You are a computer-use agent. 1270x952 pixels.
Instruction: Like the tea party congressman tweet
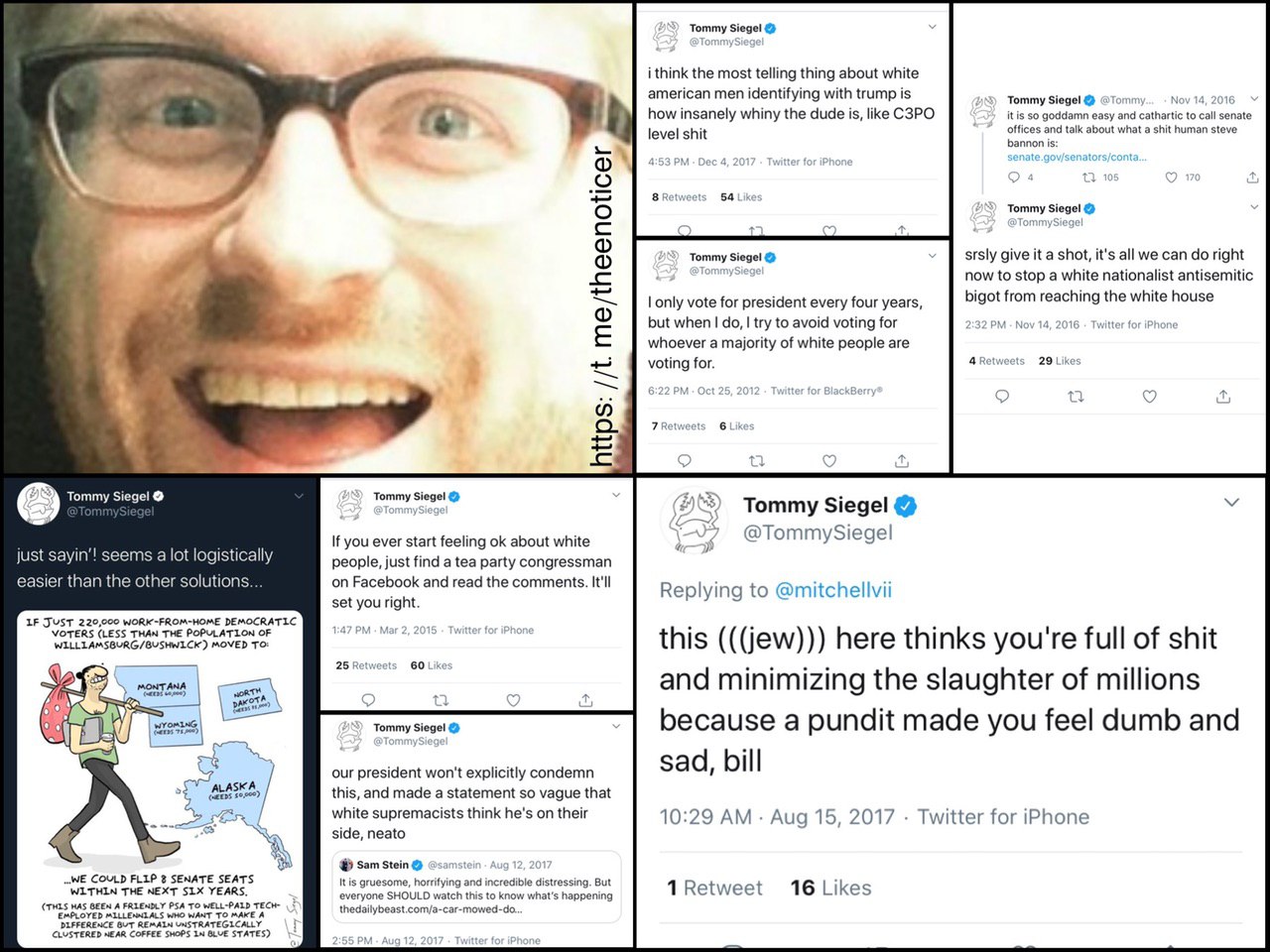(x=513, y=700)
